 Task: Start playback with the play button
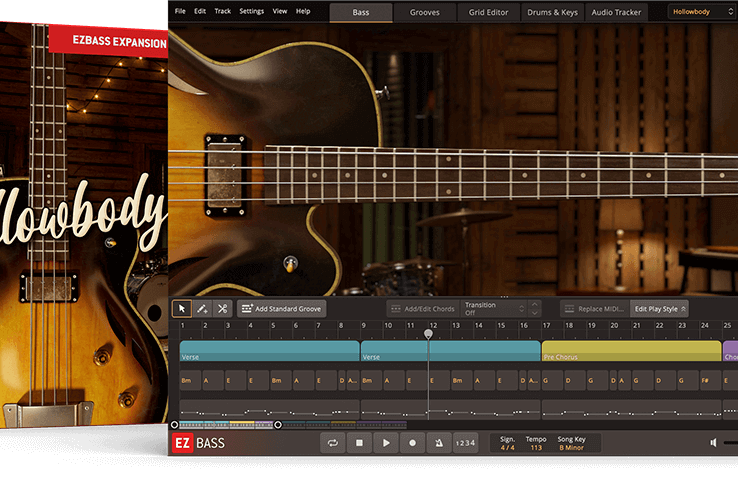pyautogui.click(x=385, y=443)
